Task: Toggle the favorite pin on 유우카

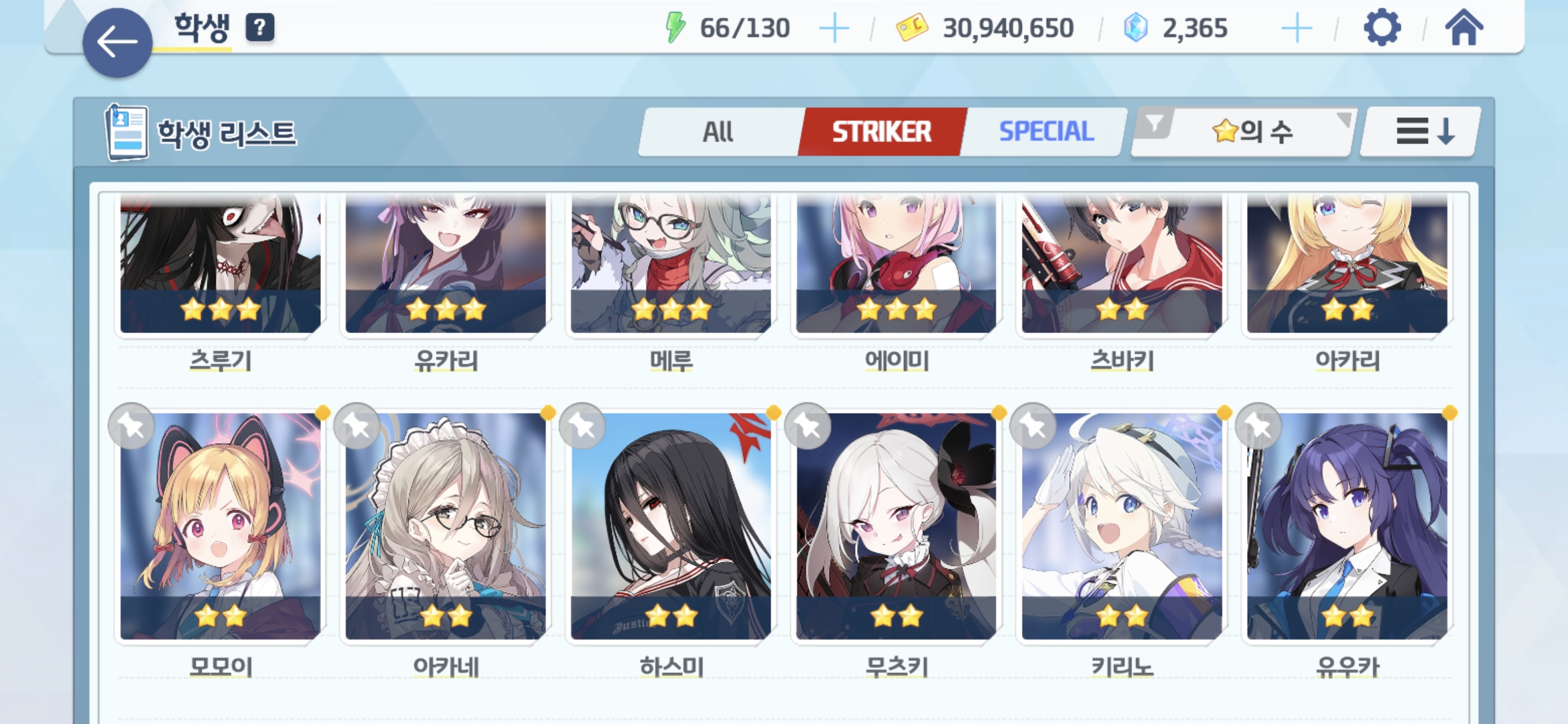Action: coord(1258,426)
